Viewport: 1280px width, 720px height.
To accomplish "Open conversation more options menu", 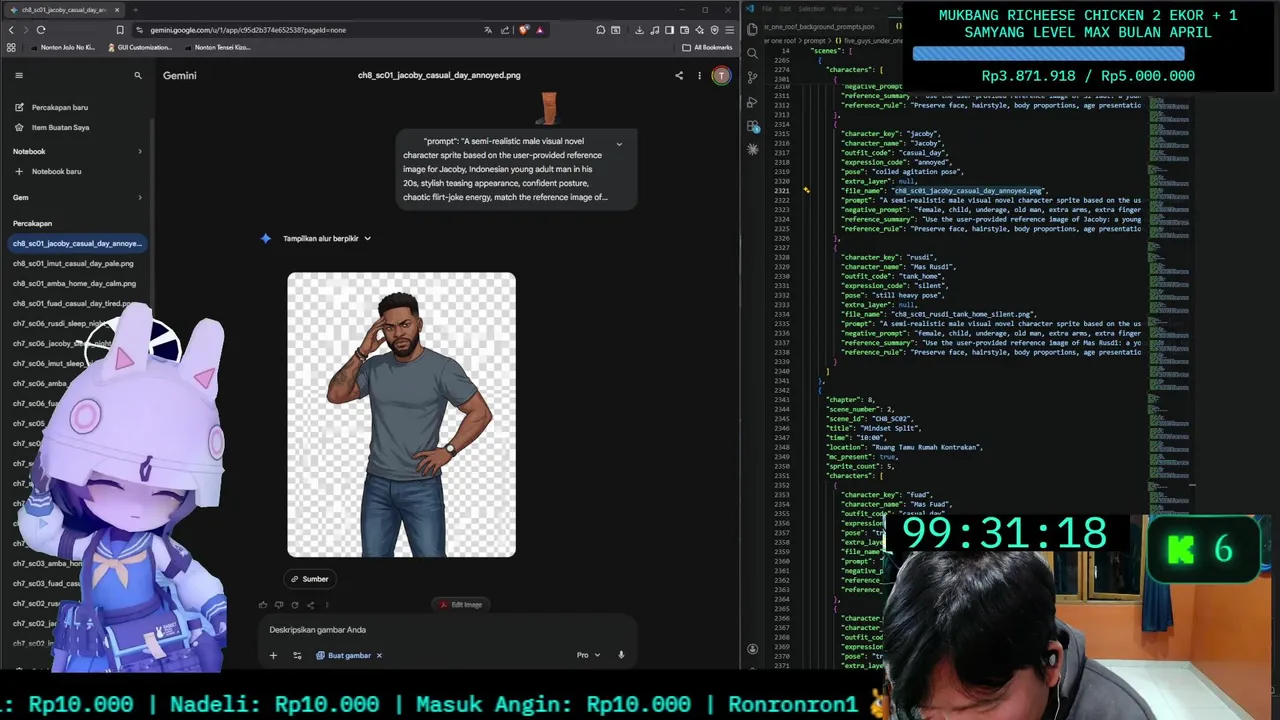I will tap(700, 75).
